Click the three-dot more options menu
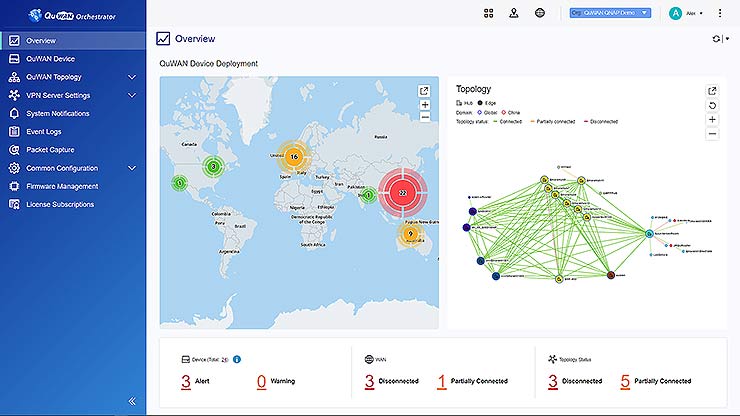The width and height of the screenshot is (740, 416). click(x=719, y=13)
